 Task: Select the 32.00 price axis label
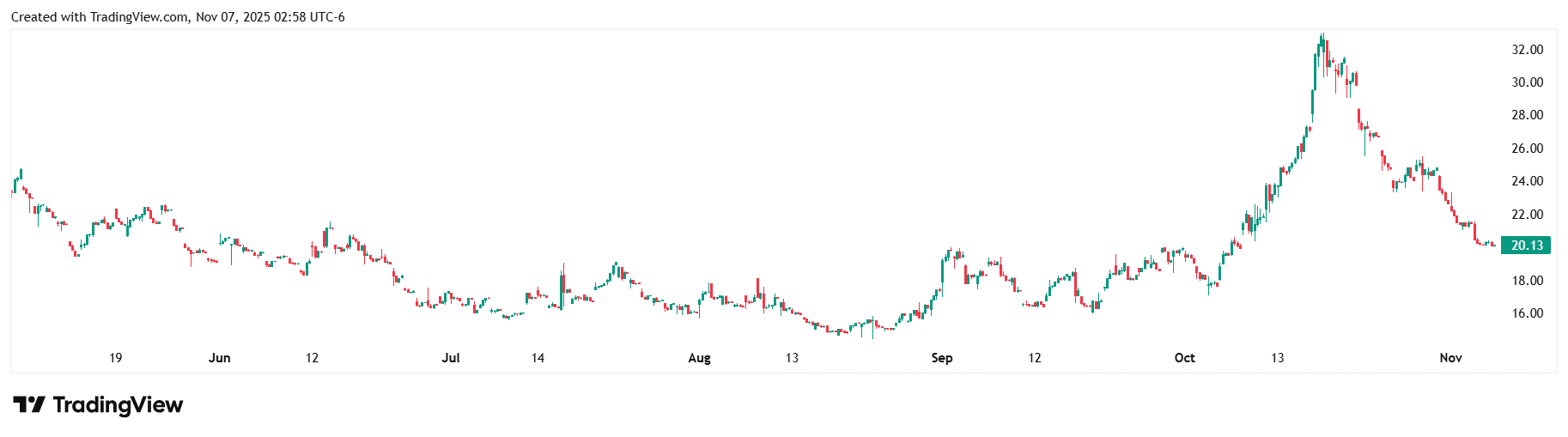point(1527,50)
